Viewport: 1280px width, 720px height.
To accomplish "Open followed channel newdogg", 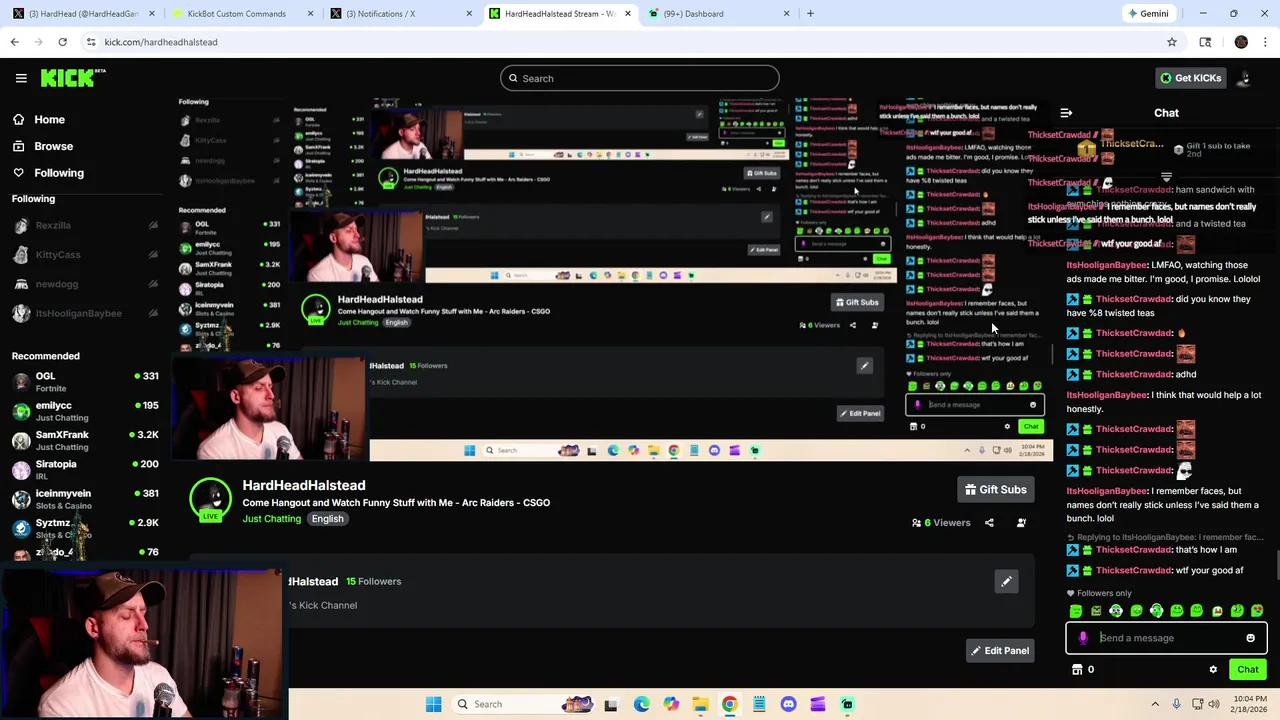I will [84, 284].
